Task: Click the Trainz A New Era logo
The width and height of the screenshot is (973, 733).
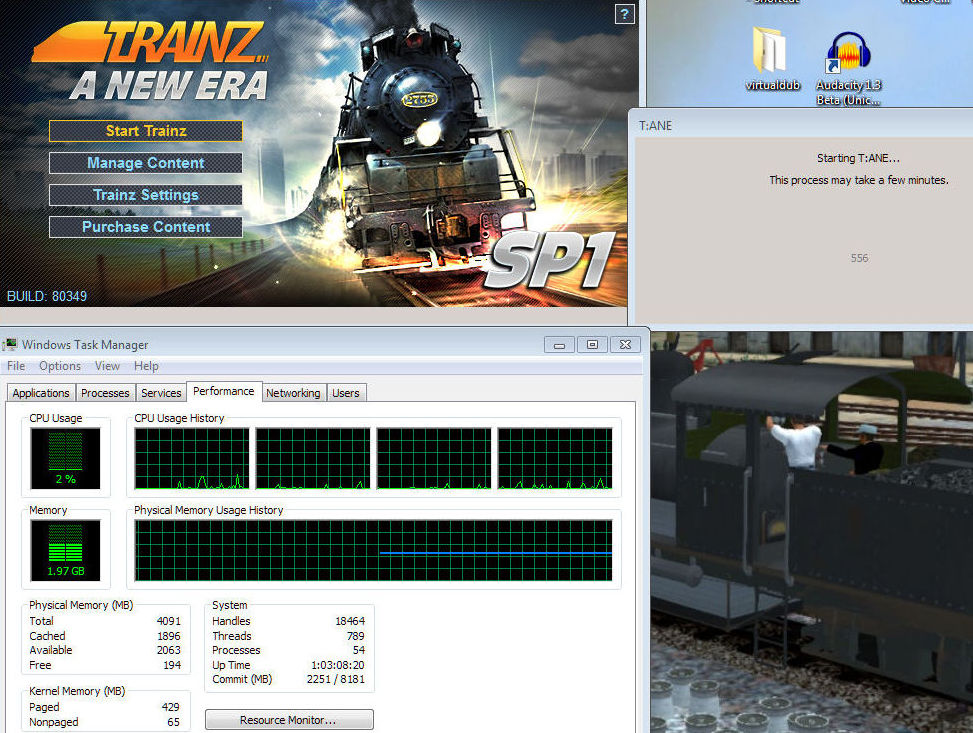Action: [151, 60]
